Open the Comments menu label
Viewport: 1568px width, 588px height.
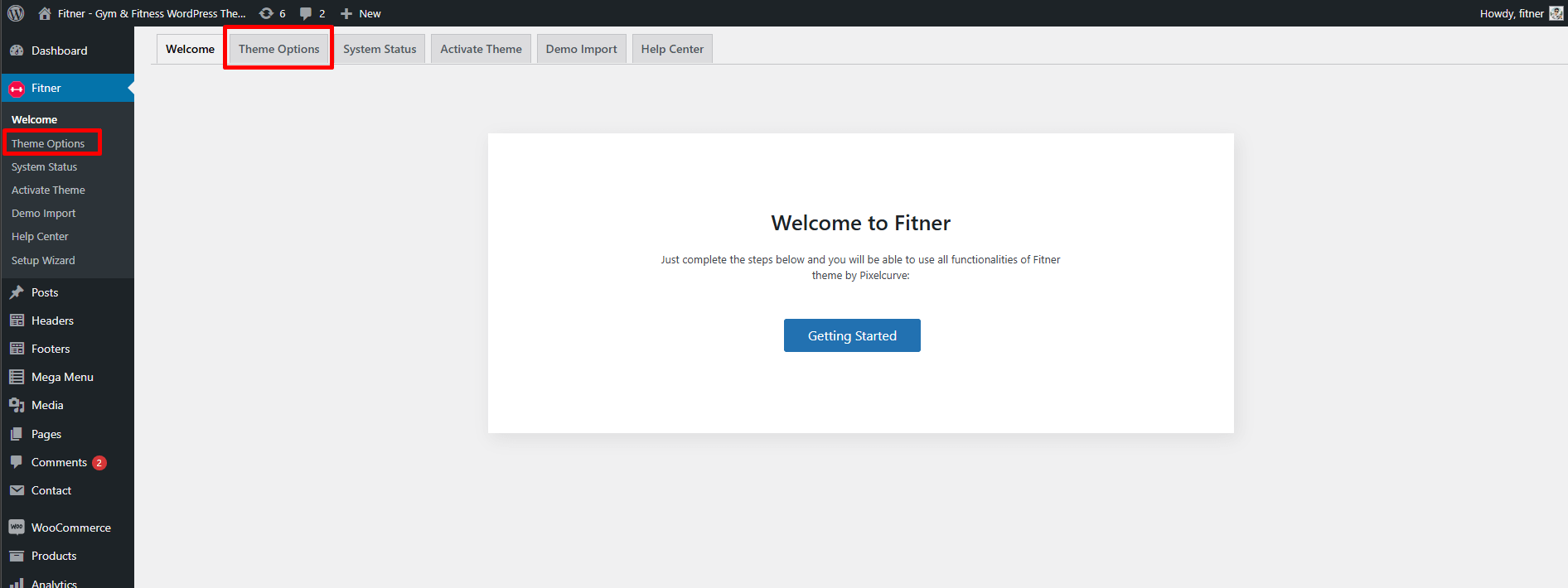59,462
